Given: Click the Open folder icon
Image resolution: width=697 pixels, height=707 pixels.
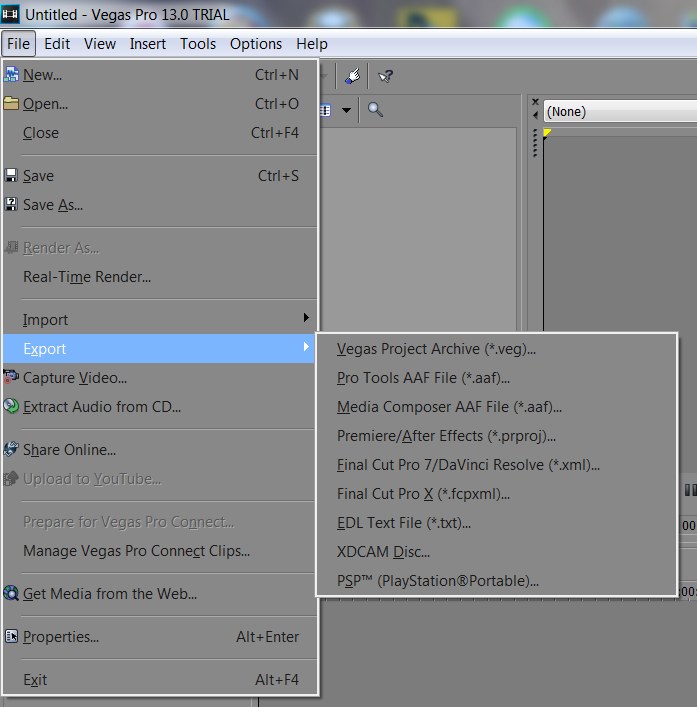Looking at the screenshot, I should 11,104.
